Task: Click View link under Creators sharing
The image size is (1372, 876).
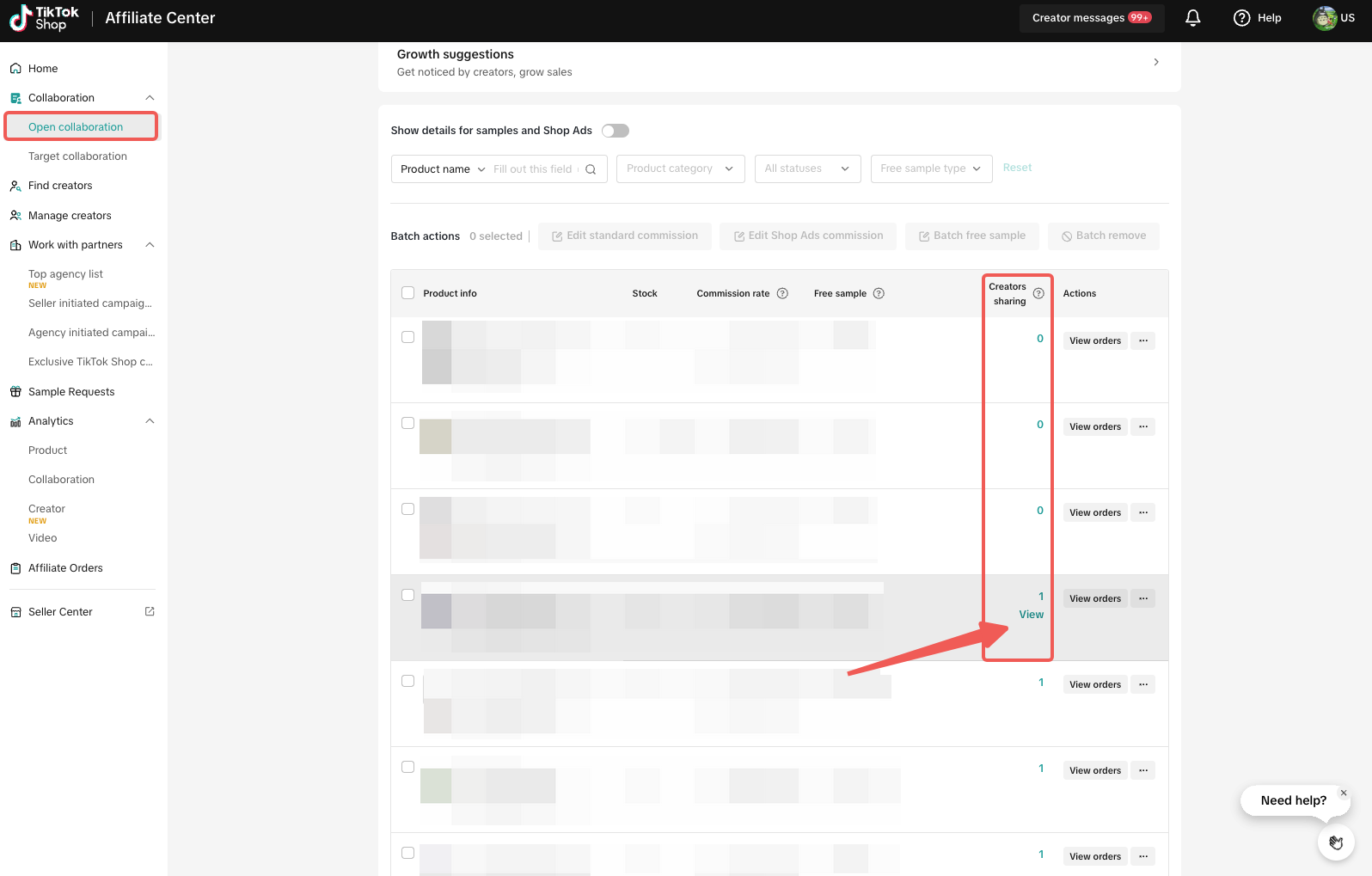Action: pos(1031,615)
